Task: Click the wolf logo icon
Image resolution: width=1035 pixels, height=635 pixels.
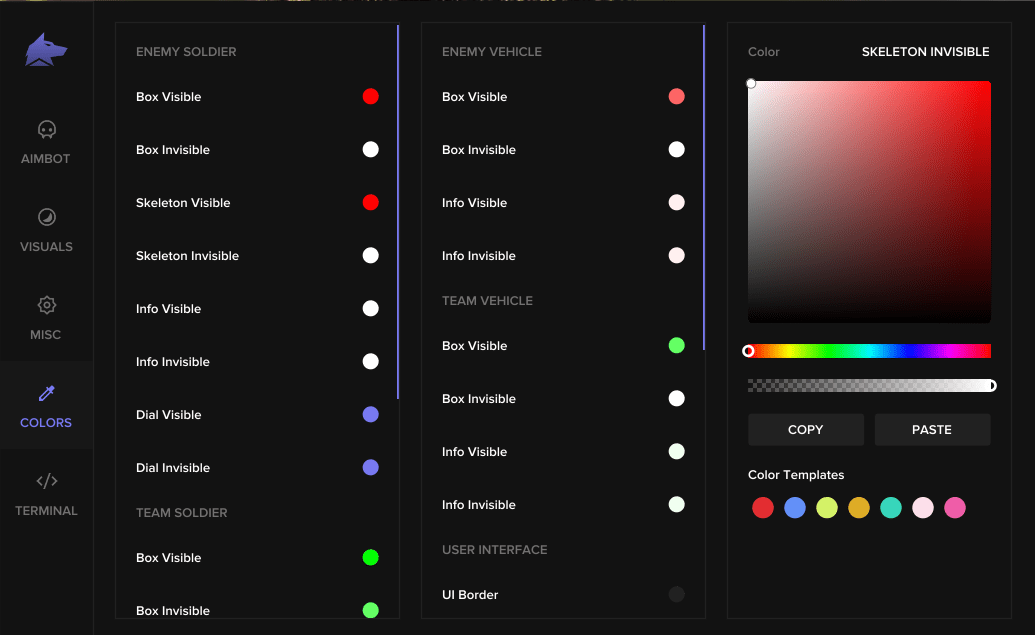Action: 46,50
